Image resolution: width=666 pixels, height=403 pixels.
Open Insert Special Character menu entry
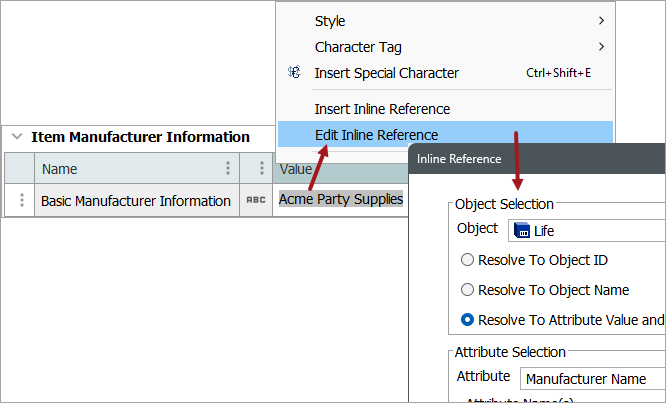pyautogui.click(x=387, y=73)
